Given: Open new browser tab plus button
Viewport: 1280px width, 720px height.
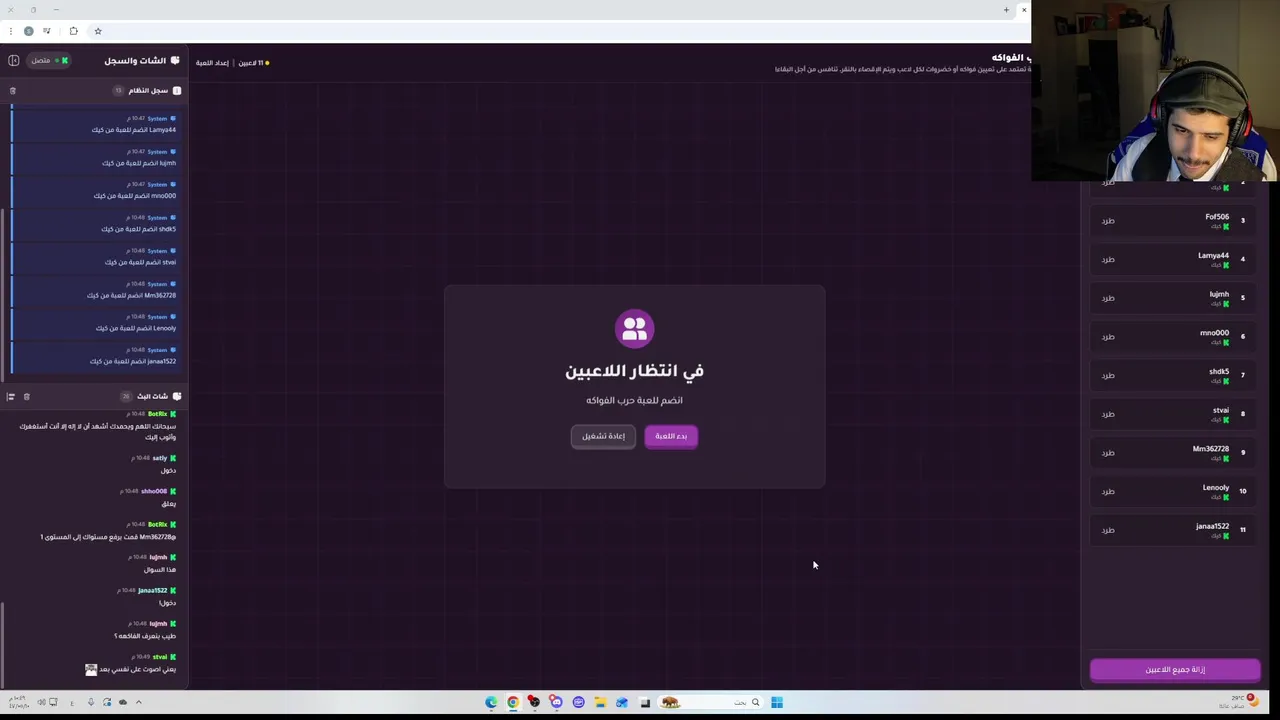Looking at the screenshot, I should [x=1006, y=10].
